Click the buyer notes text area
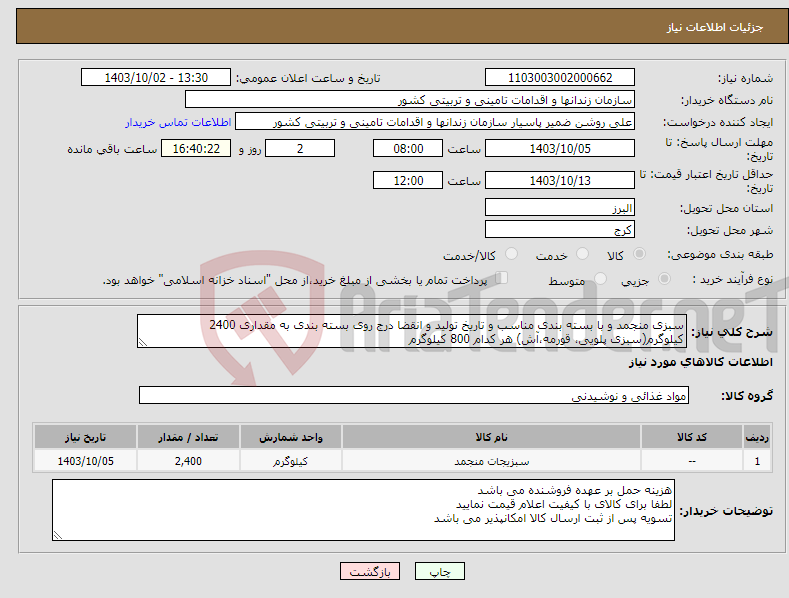Screen dimensions: 789x598 tap(363, 510)
